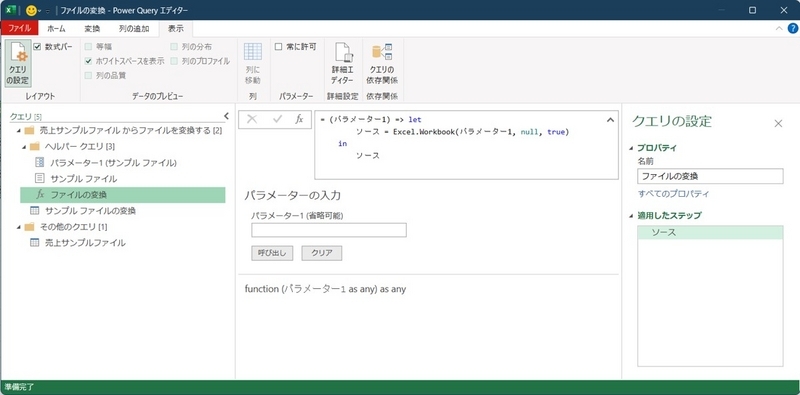The width and height of the screenshot is (800, 395).
Task: Select the ソース applied step
Action: pyautogui.click(x=710, y=233)
